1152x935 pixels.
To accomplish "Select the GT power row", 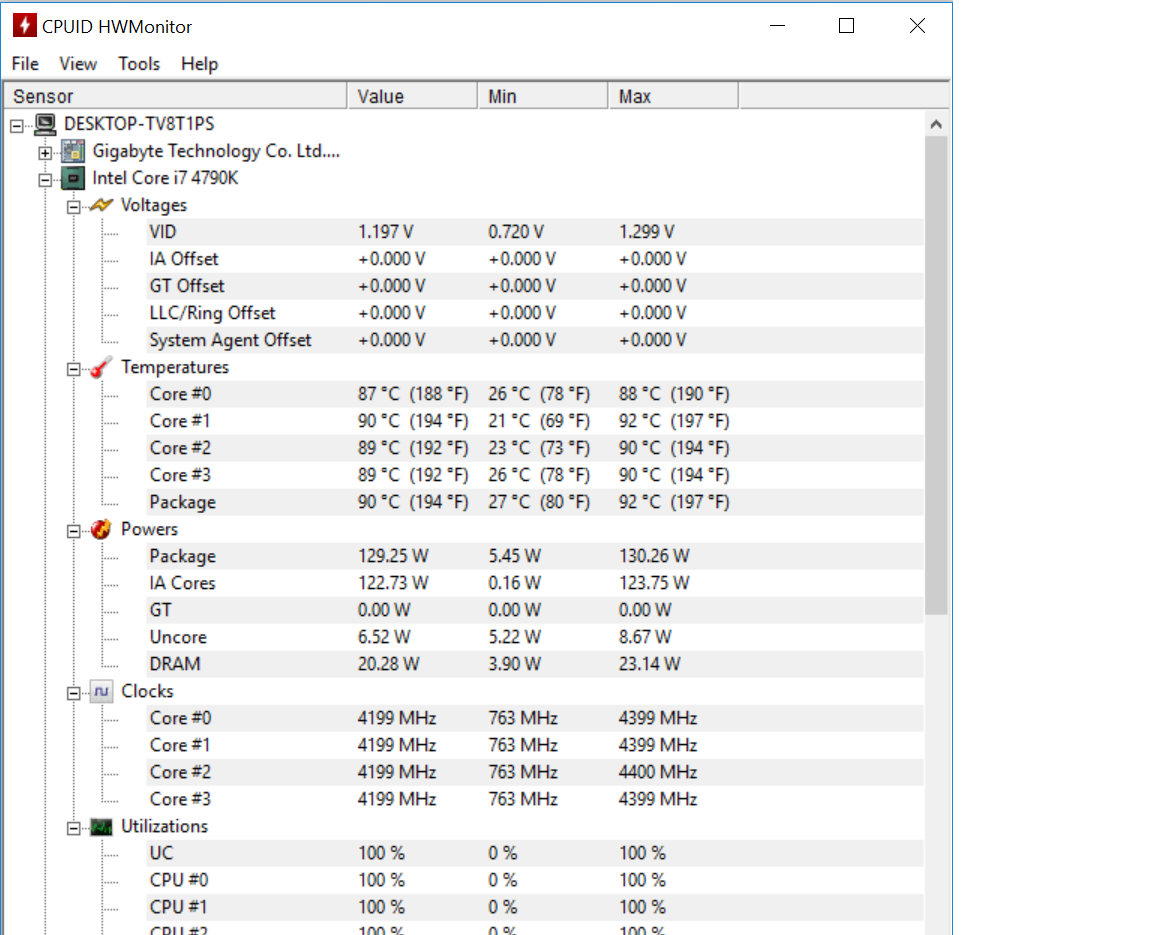I will [535, 610].
